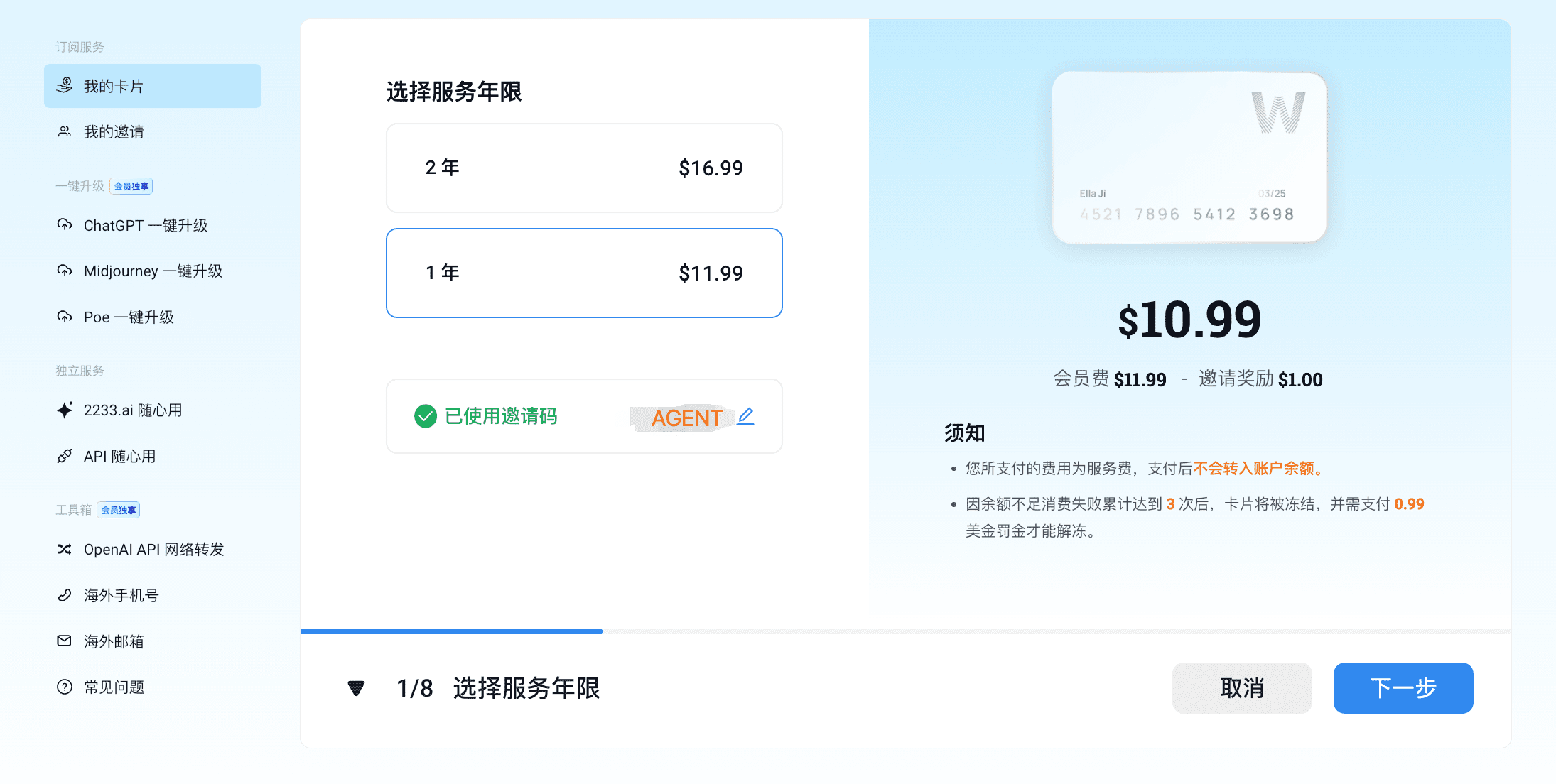Open ChatGPT 一键升级 menu item

153,225
